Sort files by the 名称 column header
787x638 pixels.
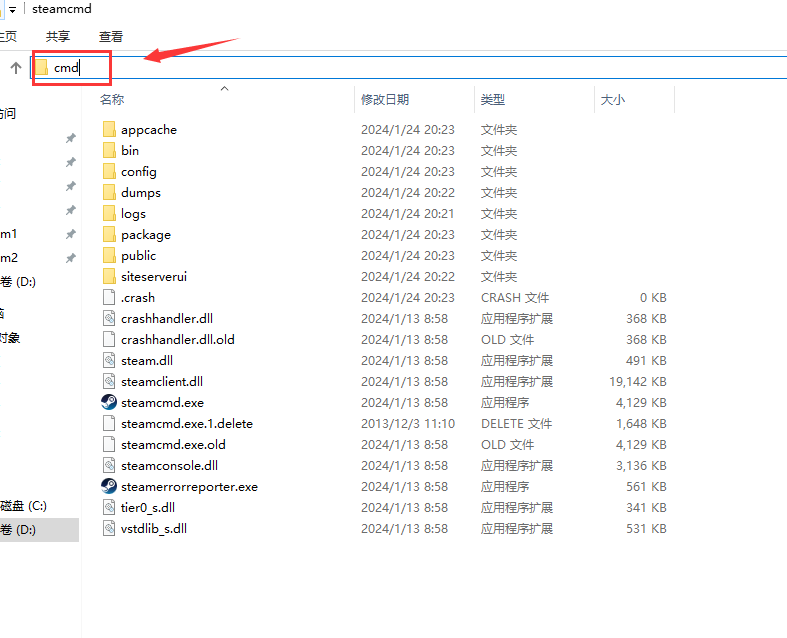(112, 99)
